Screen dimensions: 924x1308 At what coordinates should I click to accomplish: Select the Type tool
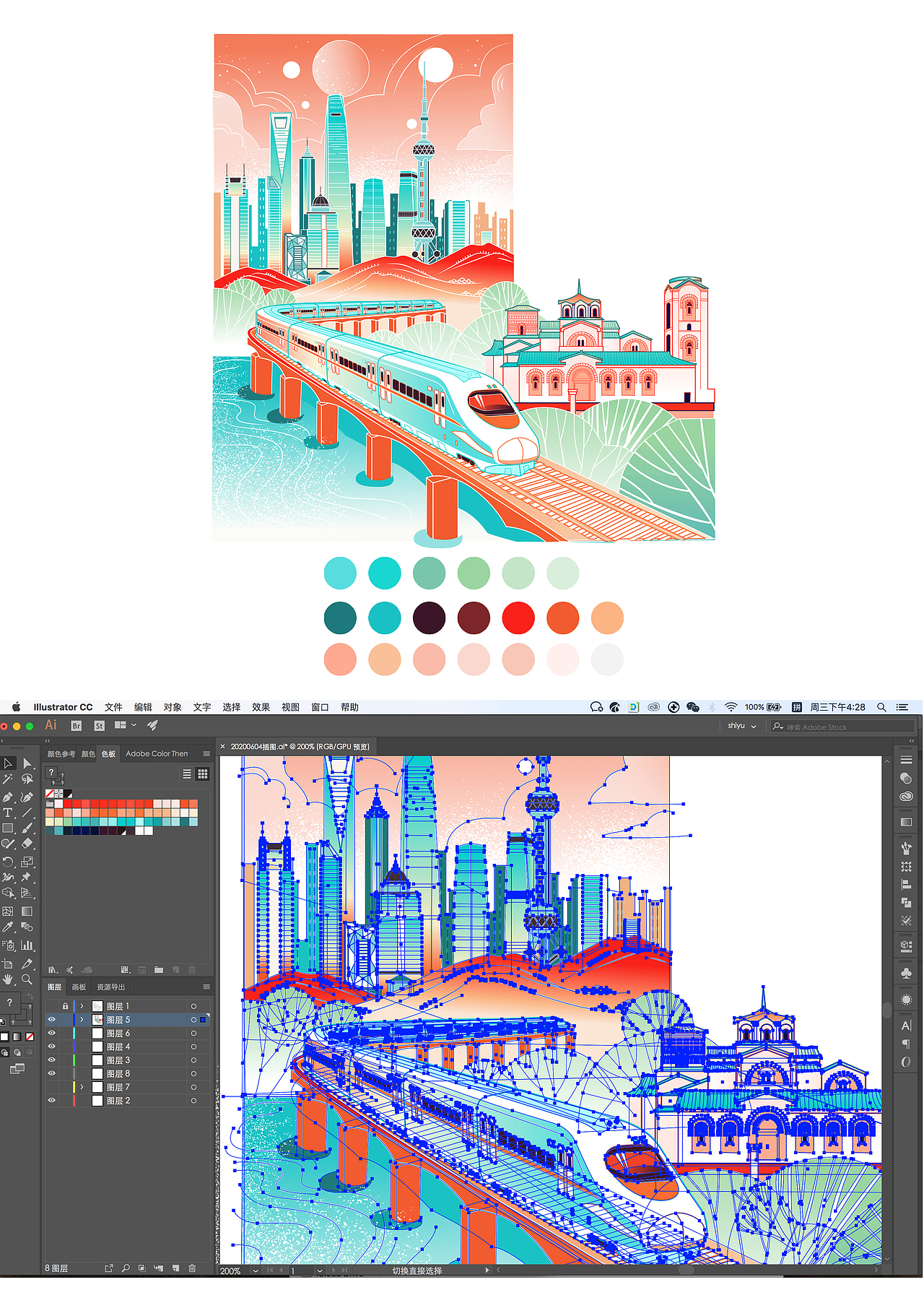pyautogui.click(x=8, y=813)
